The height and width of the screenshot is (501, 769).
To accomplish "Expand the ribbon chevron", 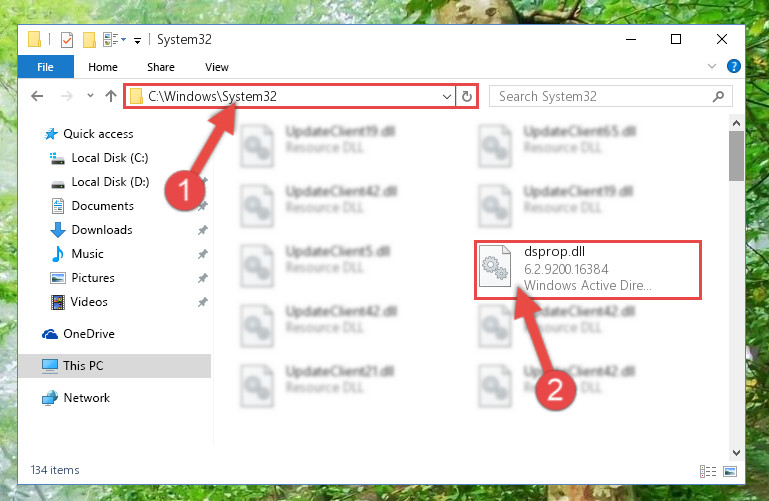I will coord(712,66).
